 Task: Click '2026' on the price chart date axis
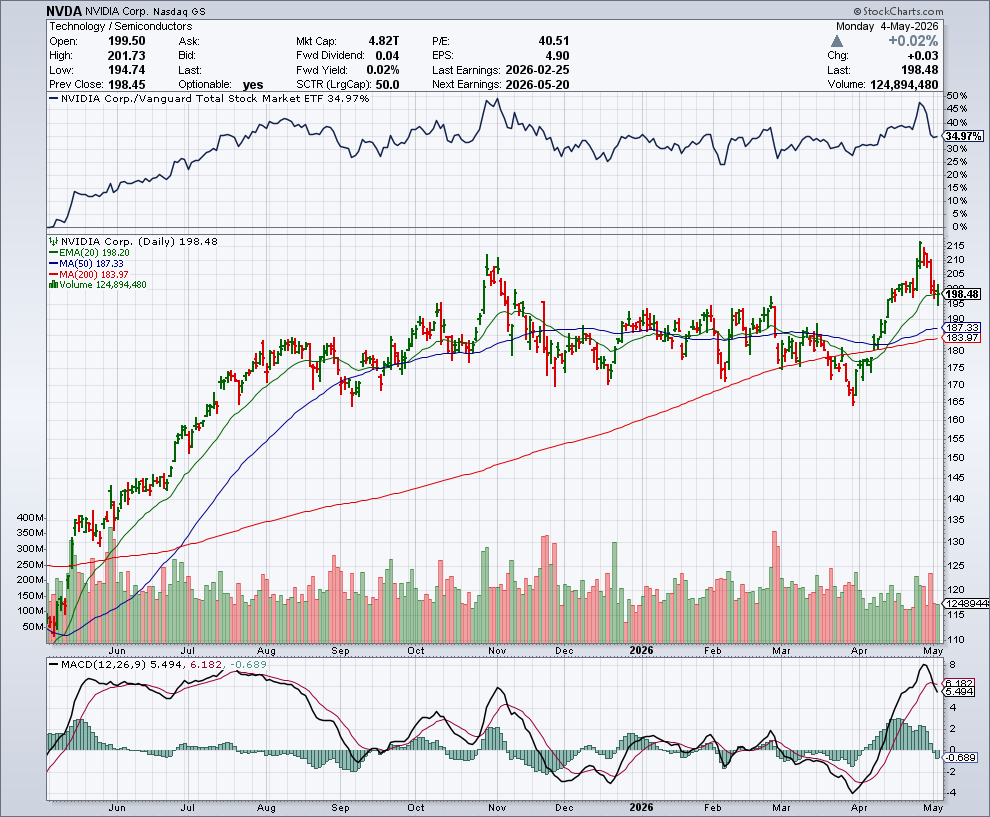[x=641, y=650]
